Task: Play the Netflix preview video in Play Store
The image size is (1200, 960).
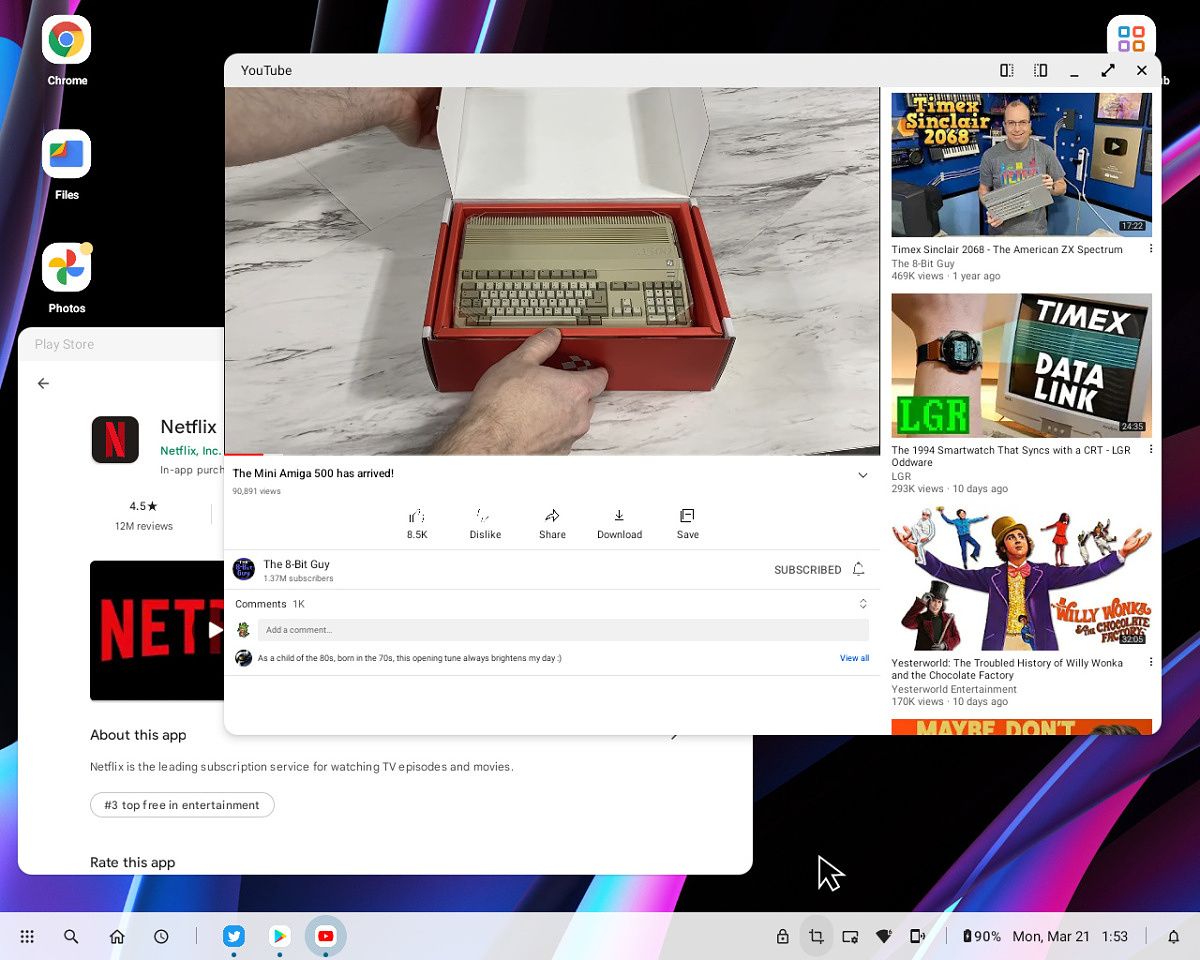Action: click(214, 630)
